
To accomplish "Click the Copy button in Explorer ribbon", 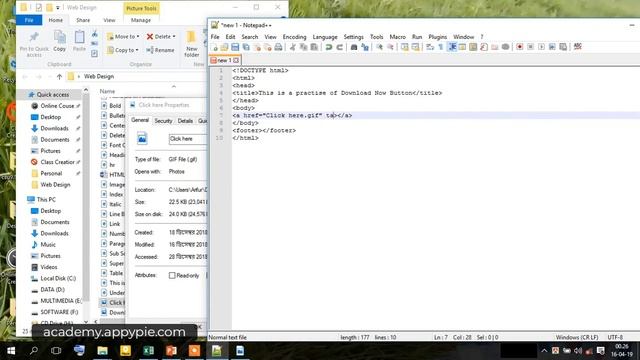I will coord(60,41).
